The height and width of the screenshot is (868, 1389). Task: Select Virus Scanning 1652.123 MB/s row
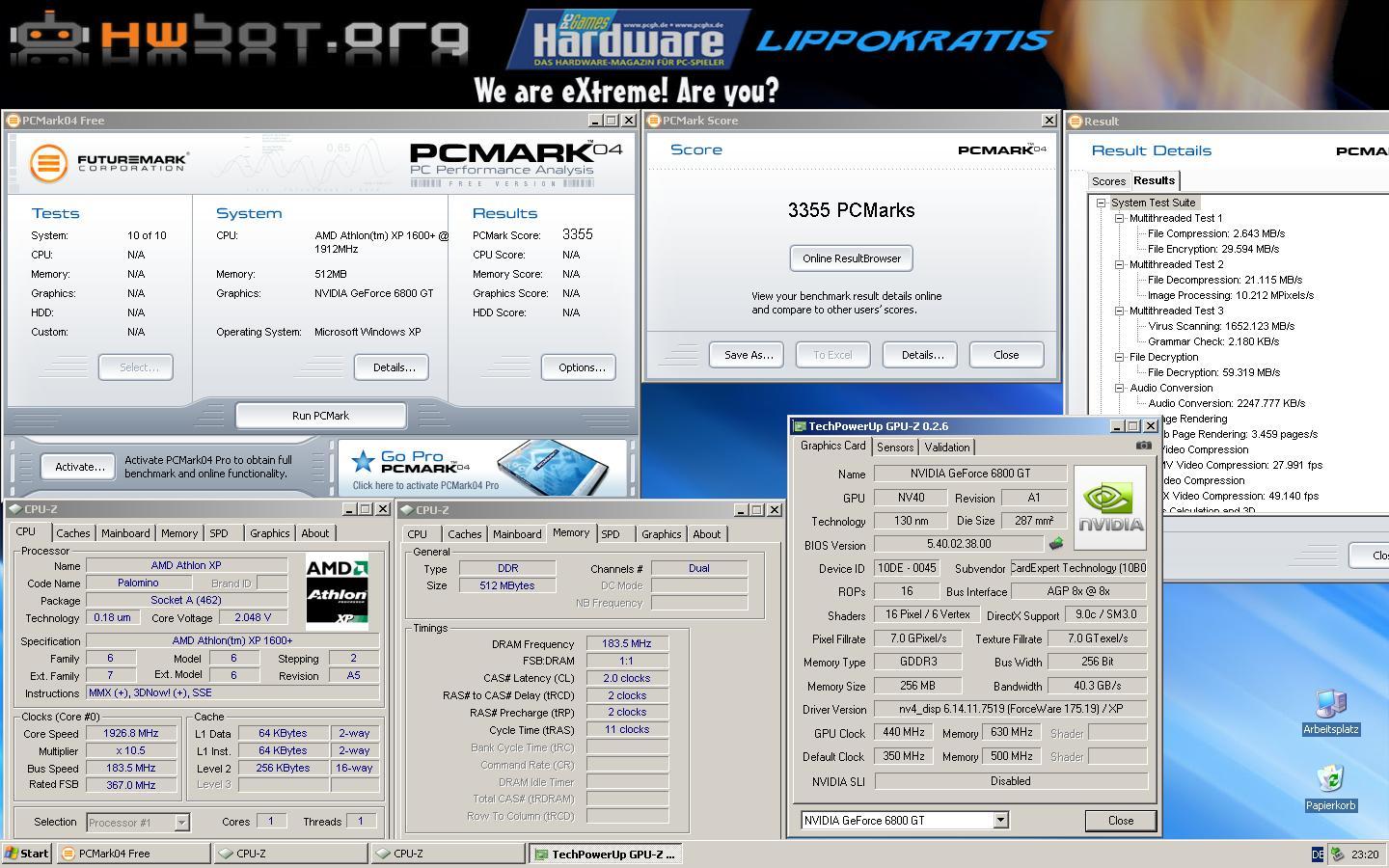[x=1221, y=326]
